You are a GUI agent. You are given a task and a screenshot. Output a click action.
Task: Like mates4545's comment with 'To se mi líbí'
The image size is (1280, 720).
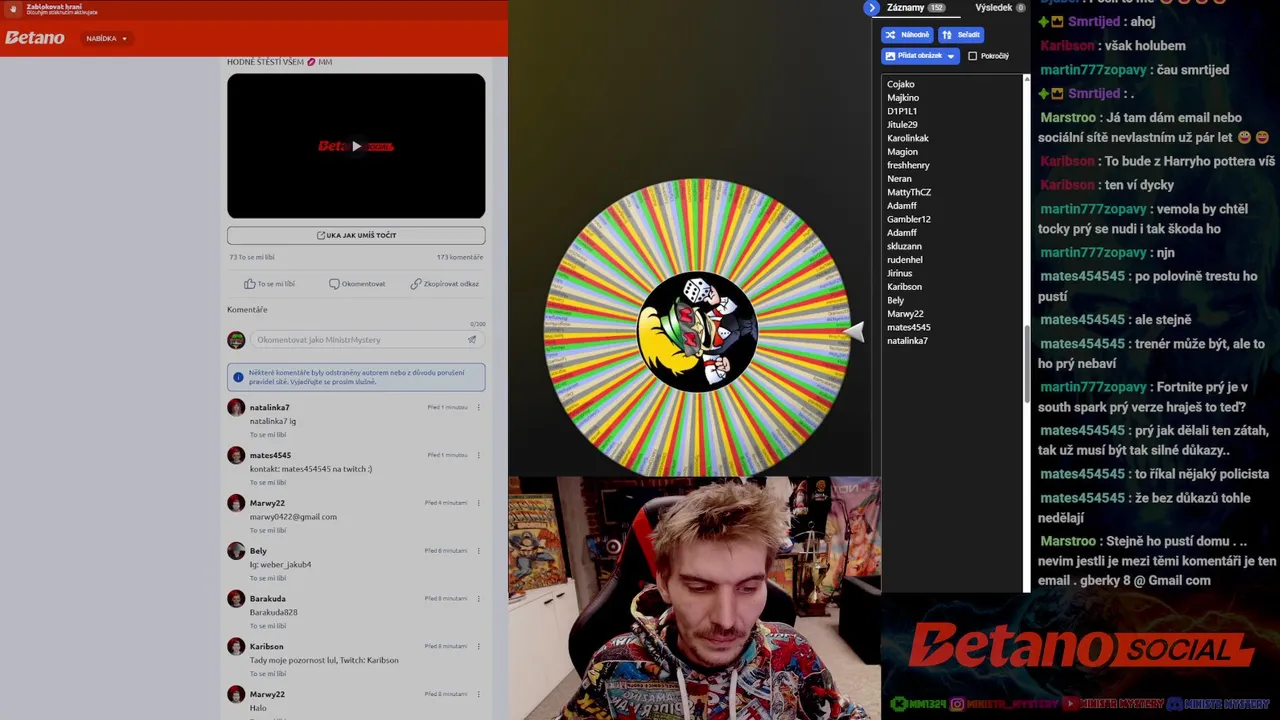pyautogui.click(x=268, y=483)
